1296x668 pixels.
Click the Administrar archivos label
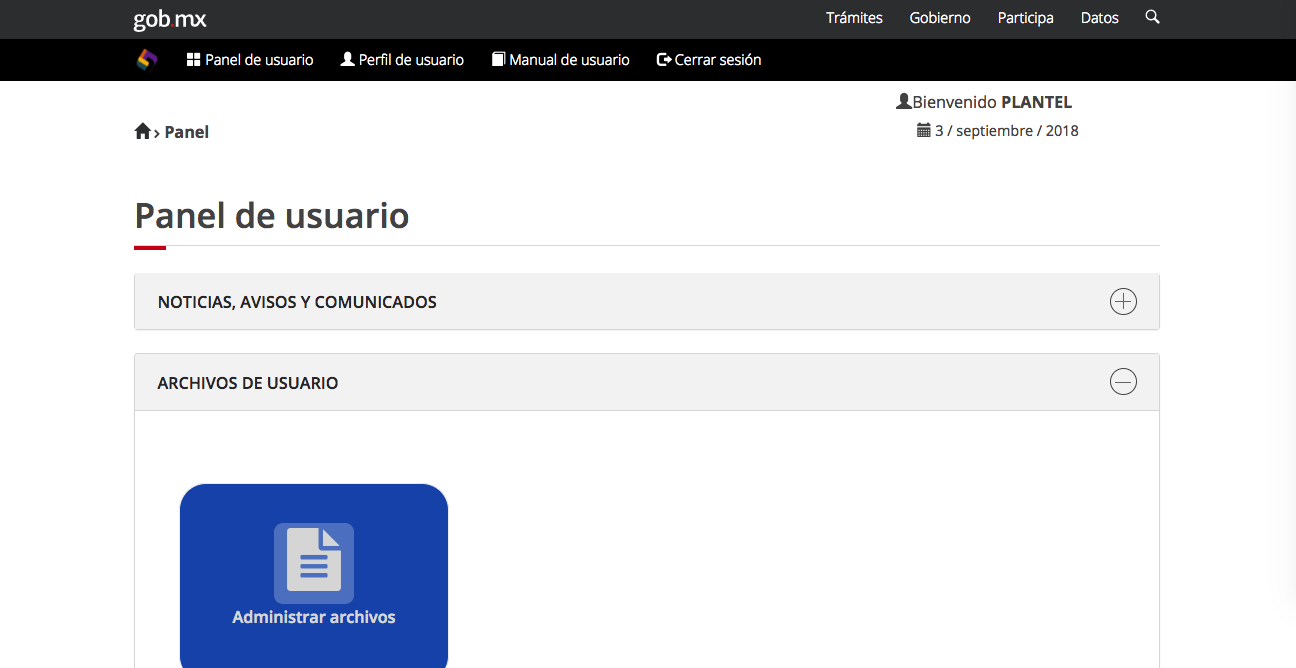pyautogui.click(x=314, y=617)
